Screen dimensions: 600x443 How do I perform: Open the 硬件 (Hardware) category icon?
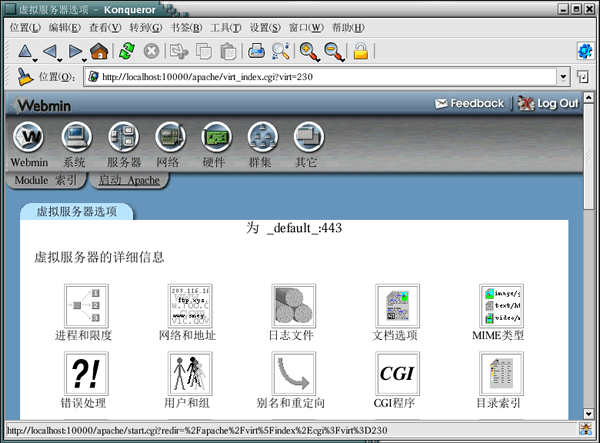point(216,137)
